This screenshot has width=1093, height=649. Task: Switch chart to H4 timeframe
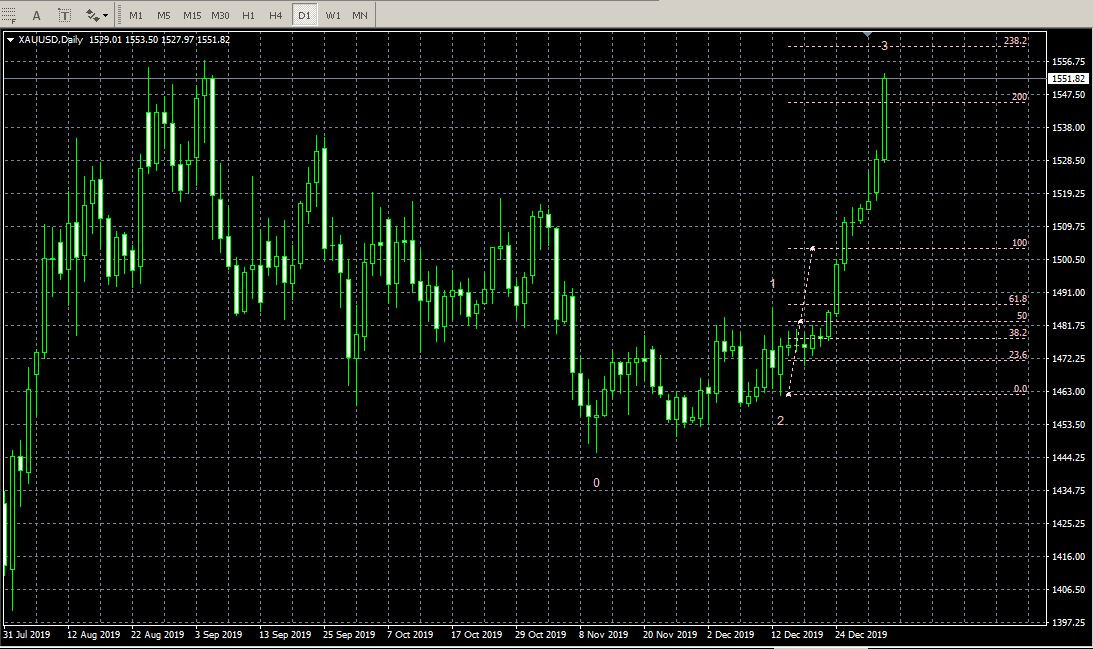[276, 15]
